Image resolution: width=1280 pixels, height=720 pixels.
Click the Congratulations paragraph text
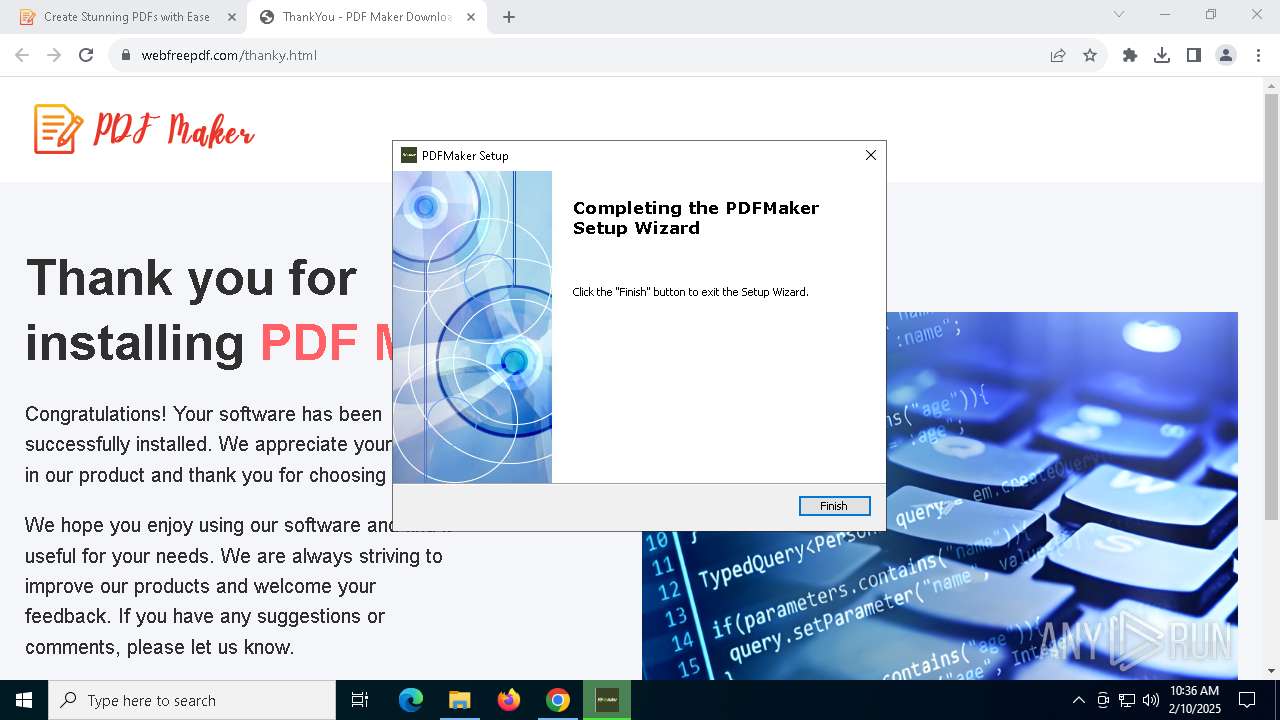pyautogui.click(x=208, y=444)
